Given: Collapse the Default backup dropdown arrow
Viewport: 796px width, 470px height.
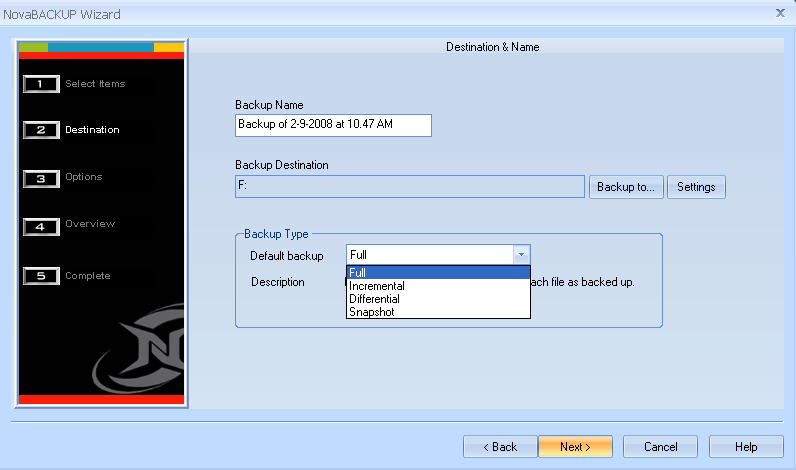Looking at the screenshot, I should (521, 255).
